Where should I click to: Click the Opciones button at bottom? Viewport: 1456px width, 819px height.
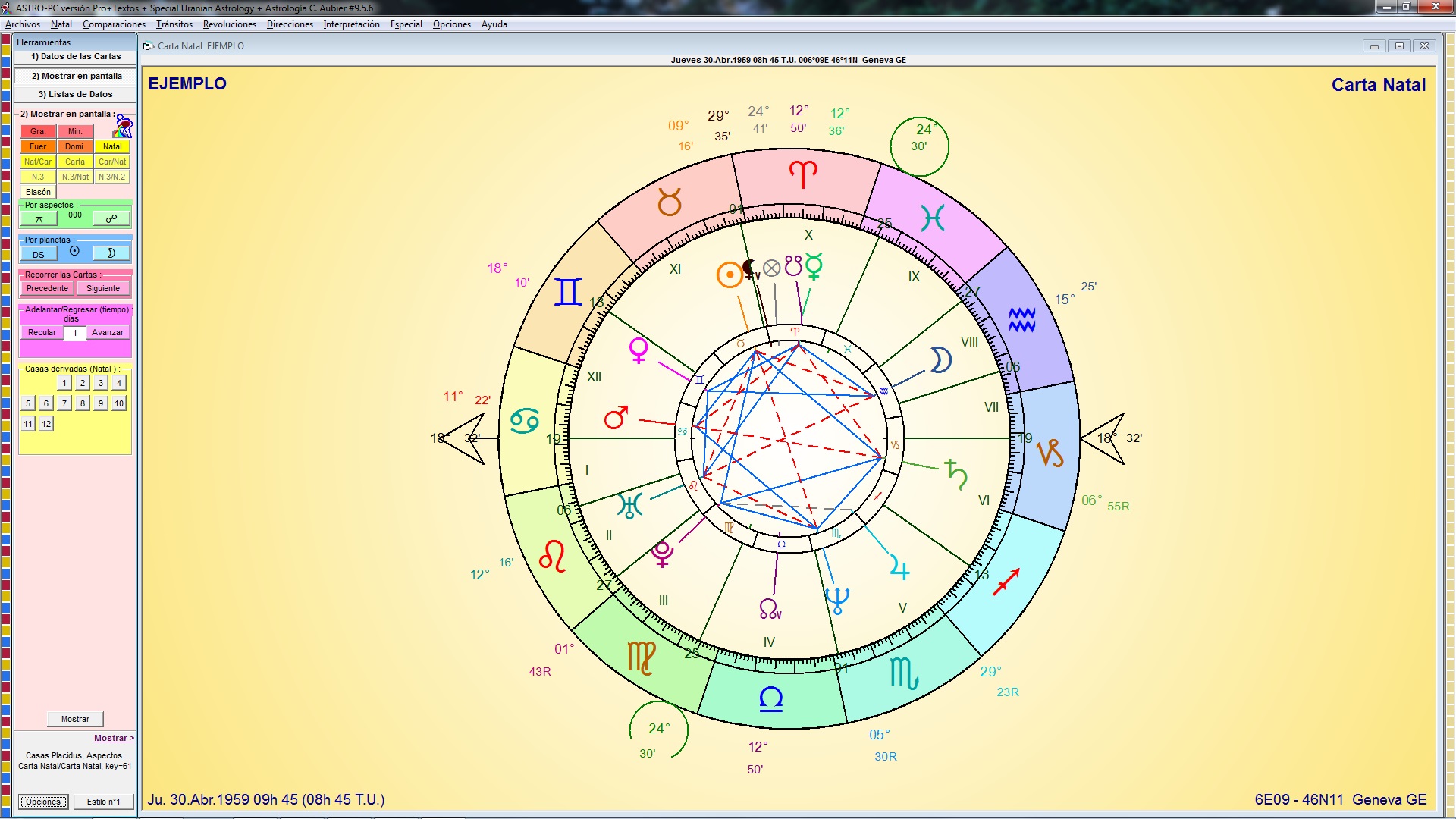point(43,802)
